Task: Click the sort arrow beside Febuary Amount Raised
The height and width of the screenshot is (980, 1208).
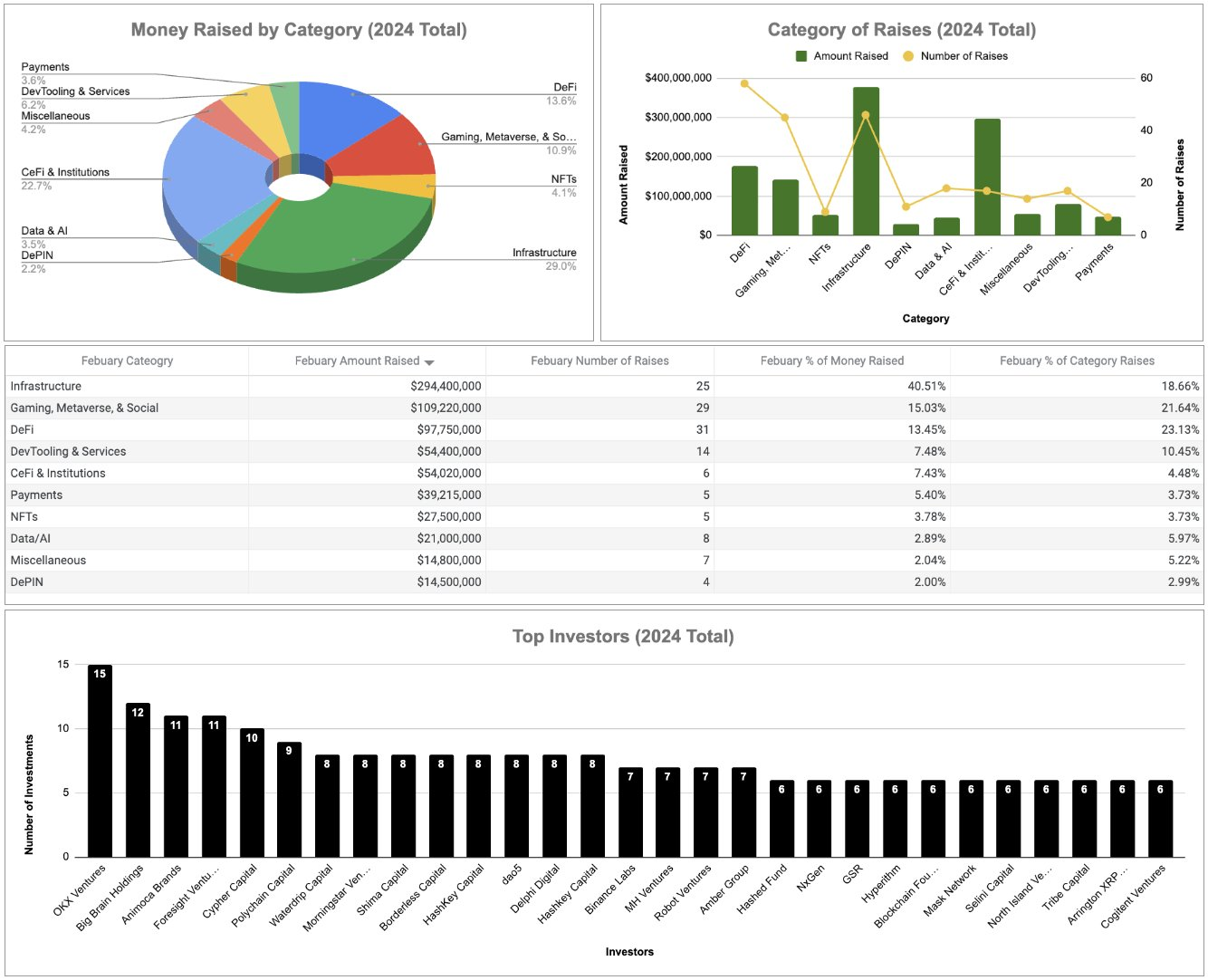Action: 429,362
